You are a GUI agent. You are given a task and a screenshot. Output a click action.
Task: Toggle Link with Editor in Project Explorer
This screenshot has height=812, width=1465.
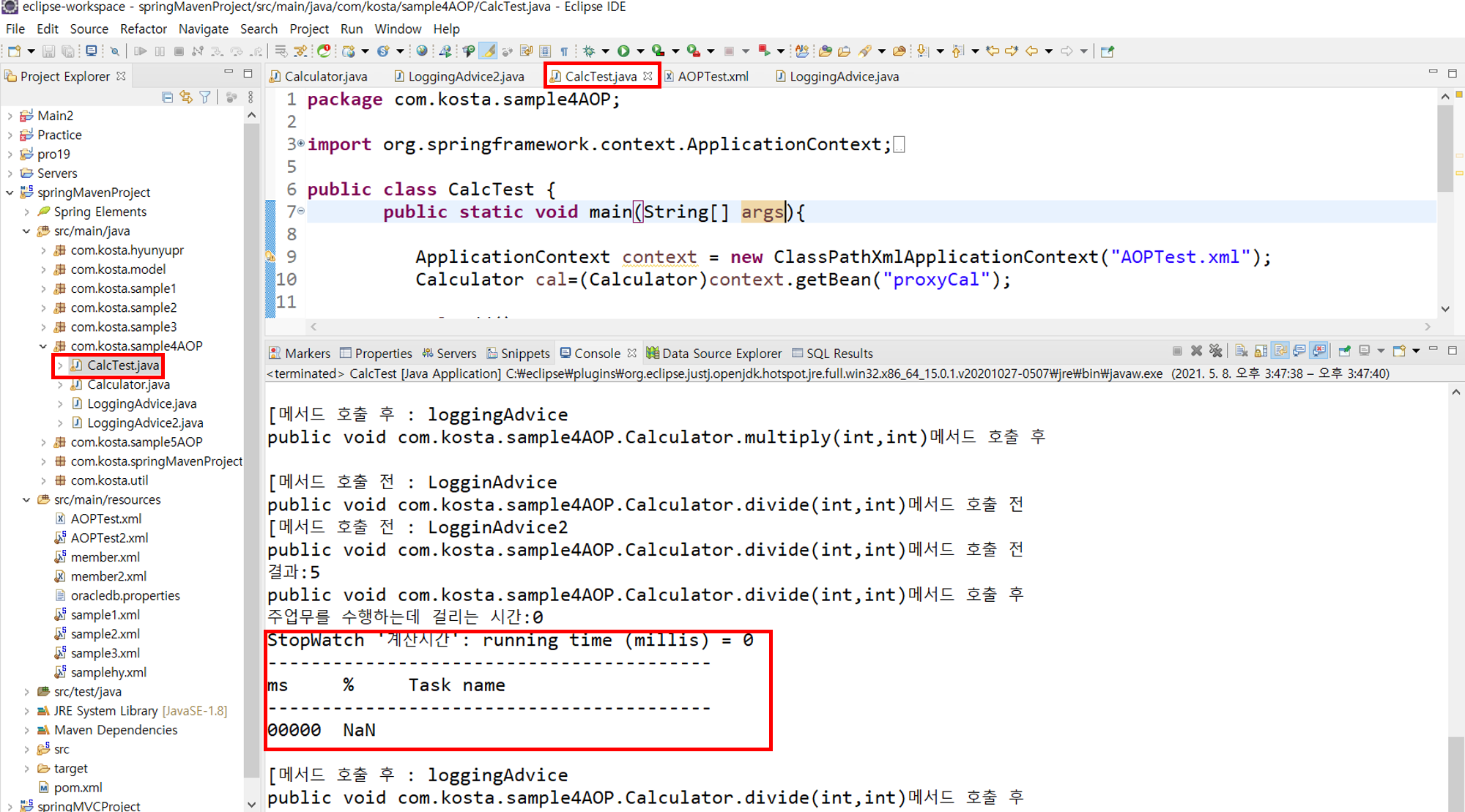186,97
